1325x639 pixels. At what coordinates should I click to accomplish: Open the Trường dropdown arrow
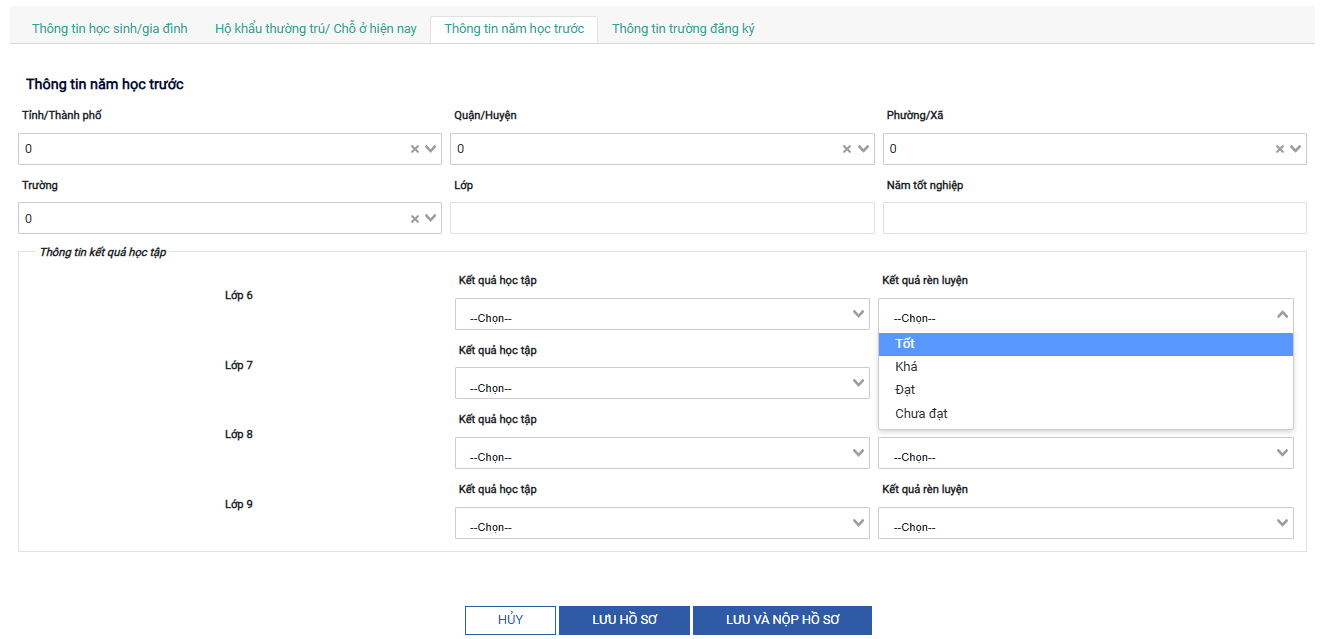(x=431, y=219)
